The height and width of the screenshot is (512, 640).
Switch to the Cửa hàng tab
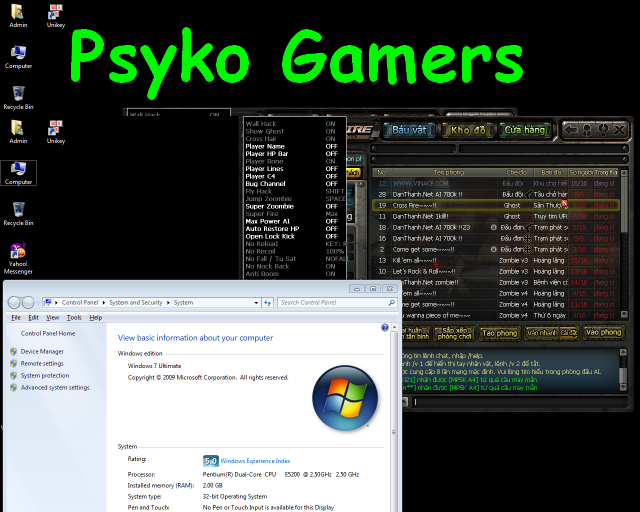click(524, 130)
